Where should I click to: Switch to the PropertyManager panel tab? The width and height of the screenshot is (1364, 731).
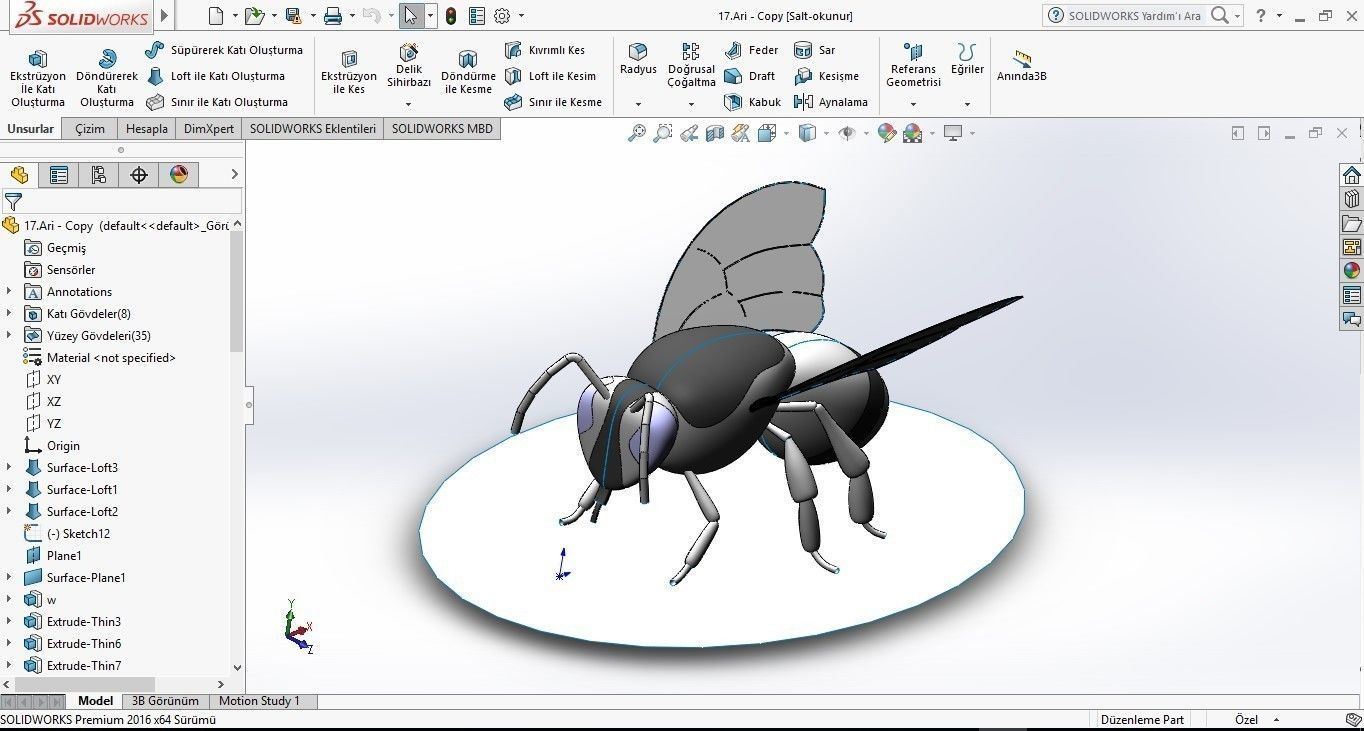pos(59,175)
